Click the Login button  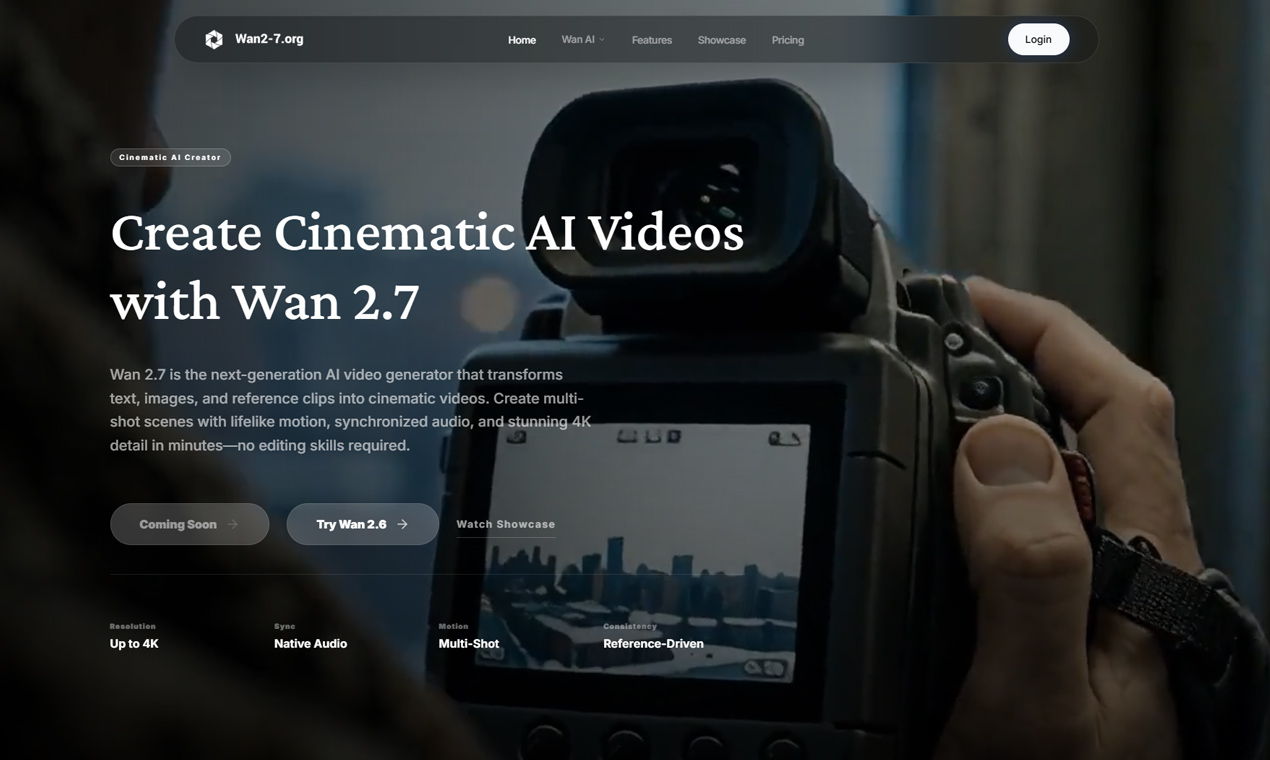[x=1038, y=39]
